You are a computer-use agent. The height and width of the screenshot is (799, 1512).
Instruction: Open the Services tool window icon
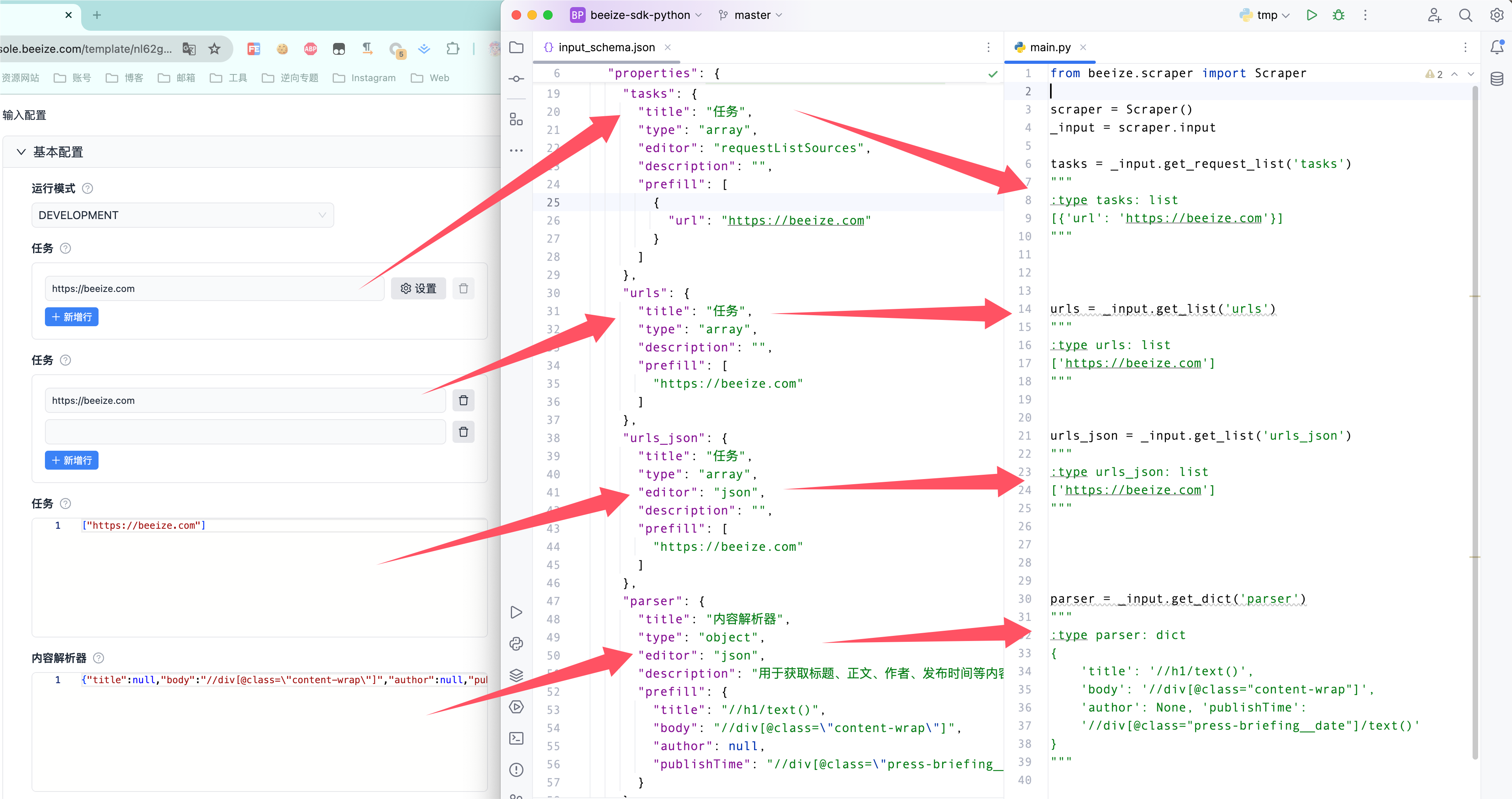point(516,707)
